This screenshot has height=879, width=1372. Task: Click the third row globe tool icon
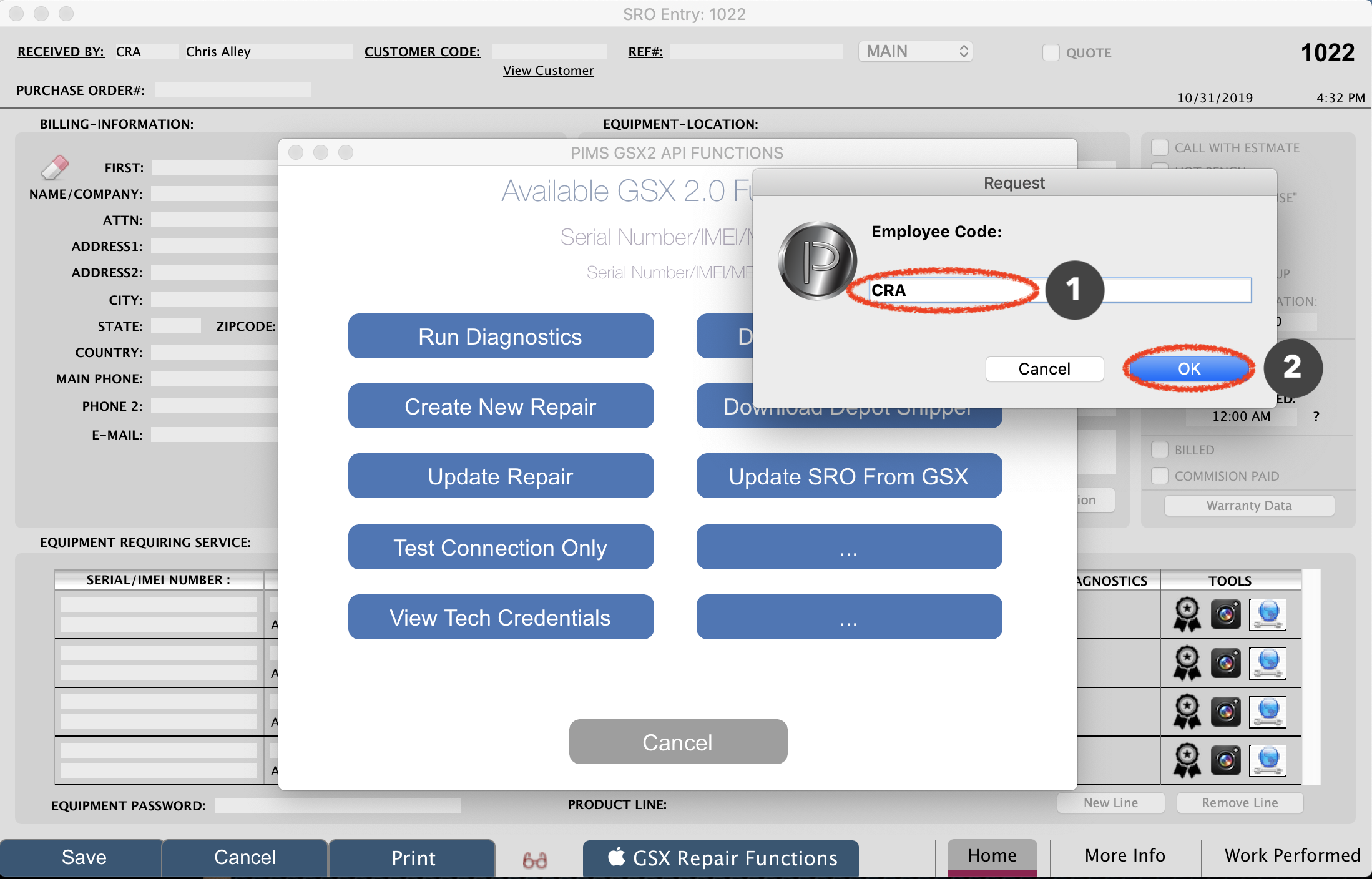[1268, 712]
